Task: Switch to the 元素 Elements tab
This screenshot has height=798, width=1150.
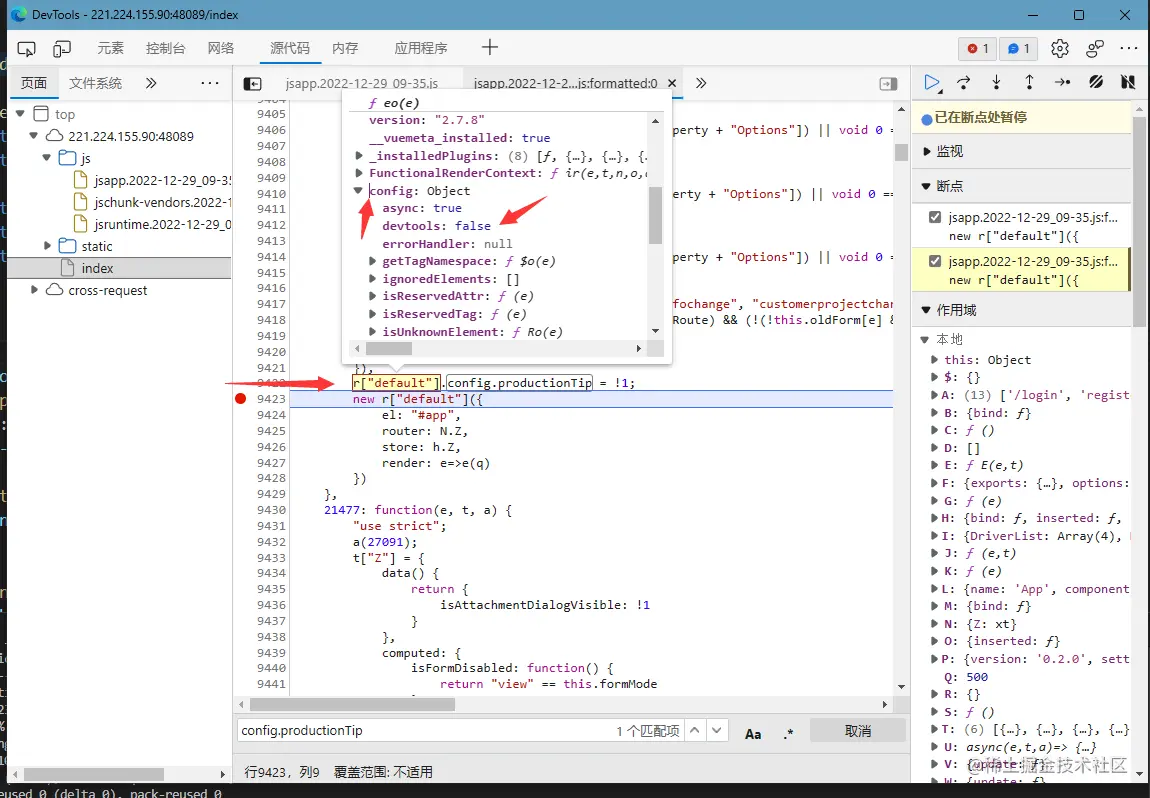Action: point(111,48)
